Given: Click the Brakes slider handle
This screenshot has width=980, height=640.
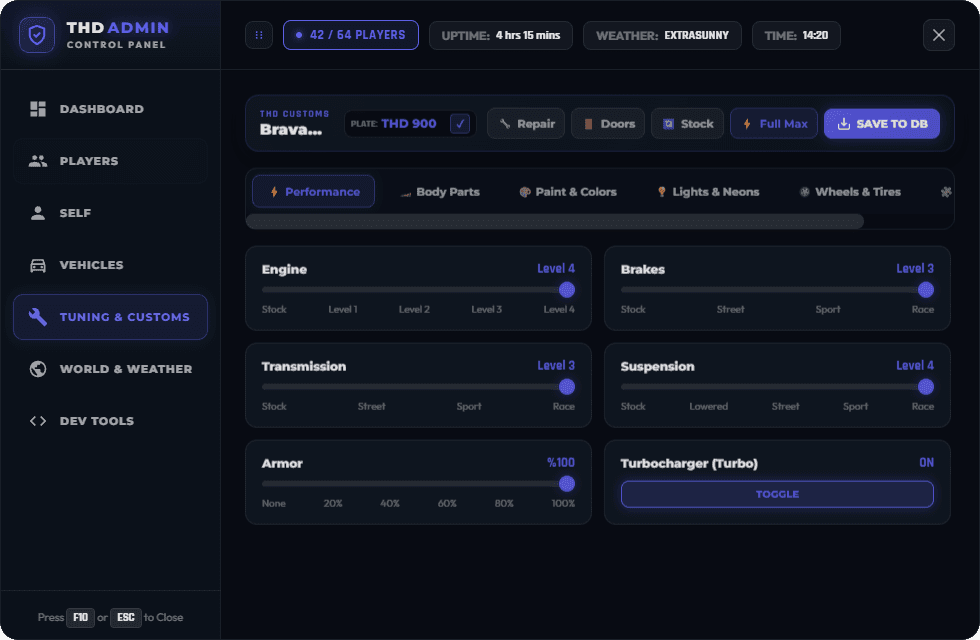Looking at the screenshot, I should tap(926, 289).
